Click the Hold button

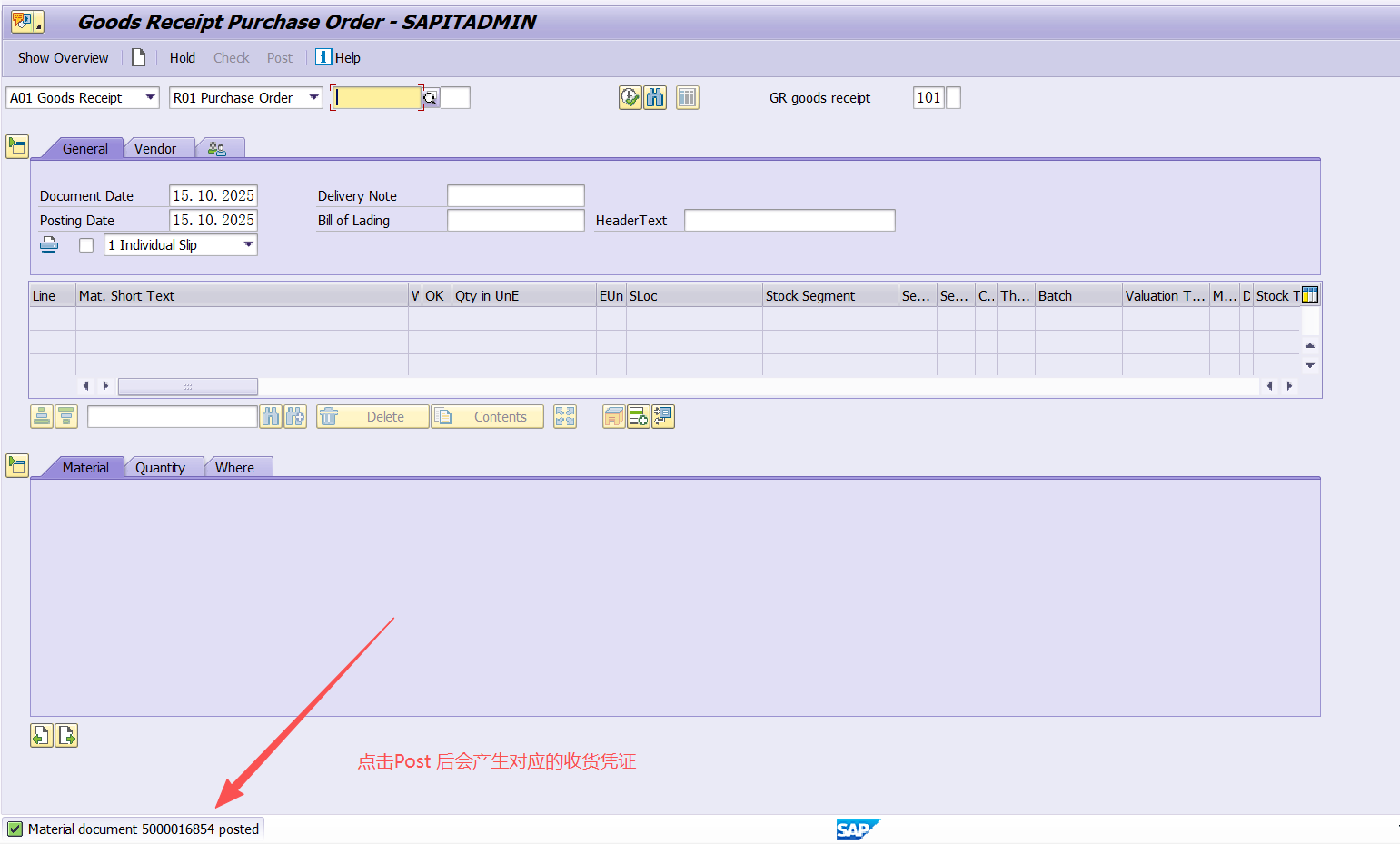click(182, 57)
